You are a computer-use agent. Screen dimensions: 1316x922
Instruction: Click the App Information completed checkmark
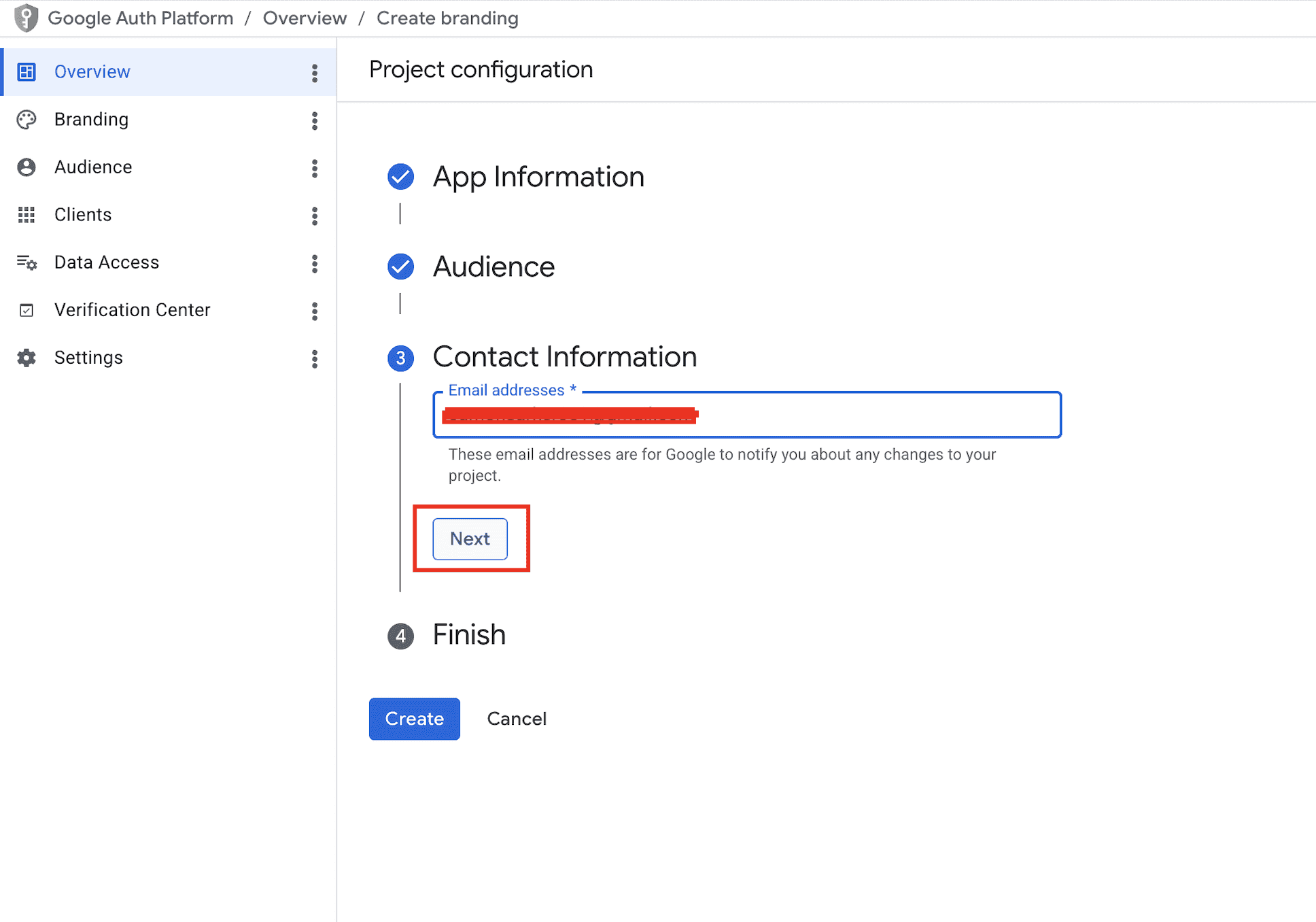[400, 177]
